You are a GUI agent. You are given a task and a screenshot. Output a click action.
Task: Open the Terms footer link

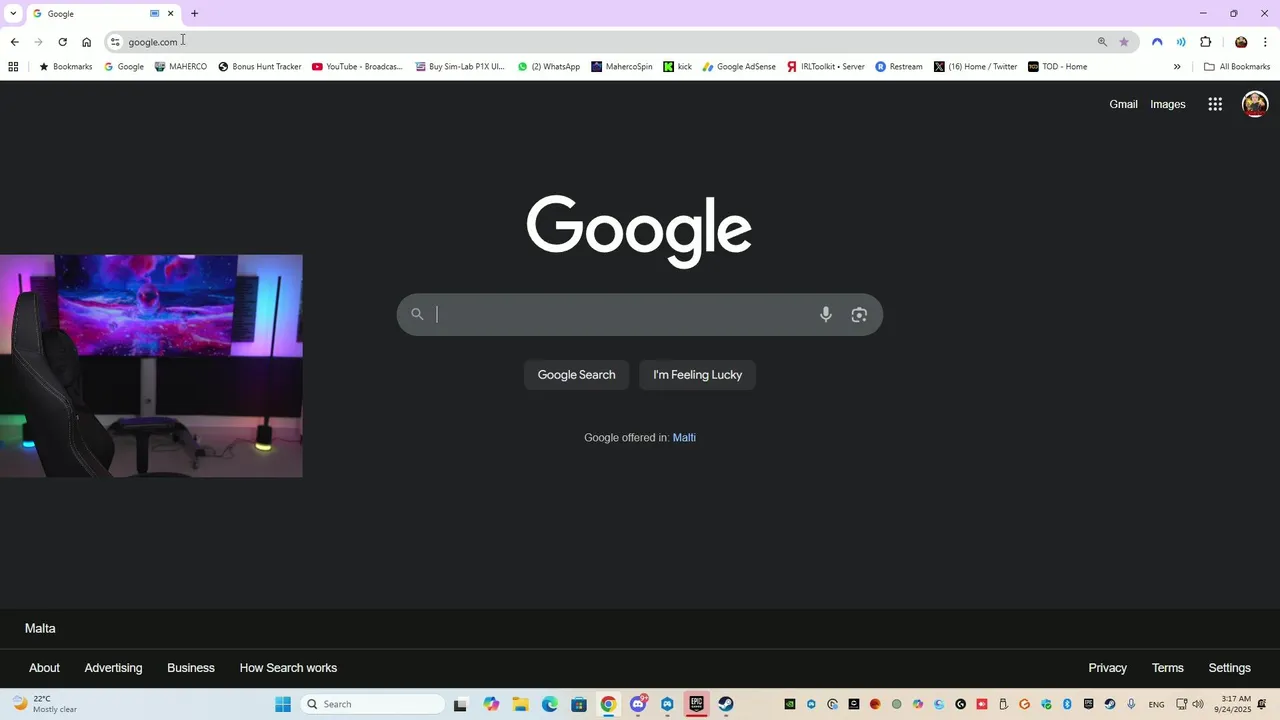click(x=1167, y=668)
